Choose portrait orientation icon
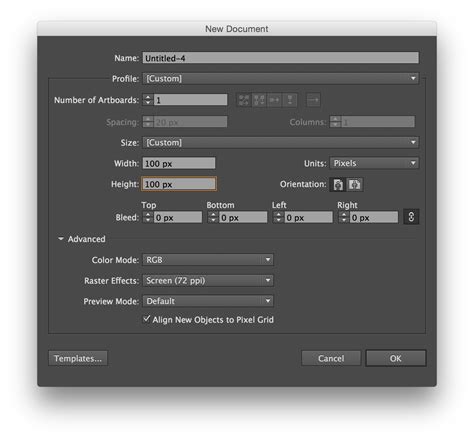Screen dimensions: 474x440 [338, 184]
